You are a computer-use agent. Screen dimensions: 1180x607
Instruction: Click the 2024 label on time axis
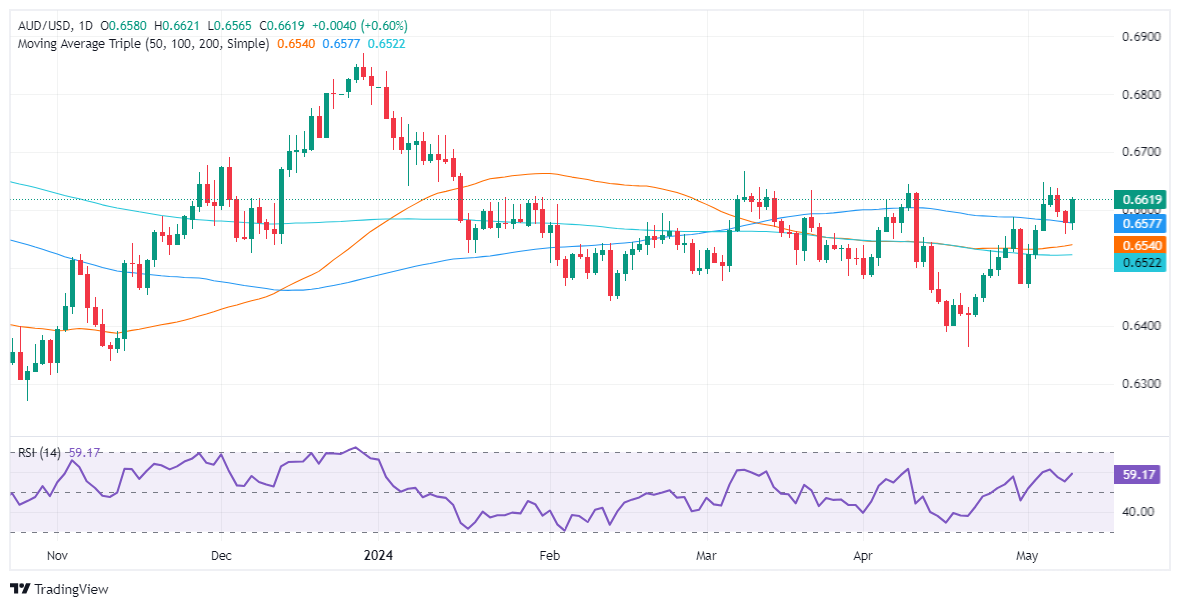point(379,554)
